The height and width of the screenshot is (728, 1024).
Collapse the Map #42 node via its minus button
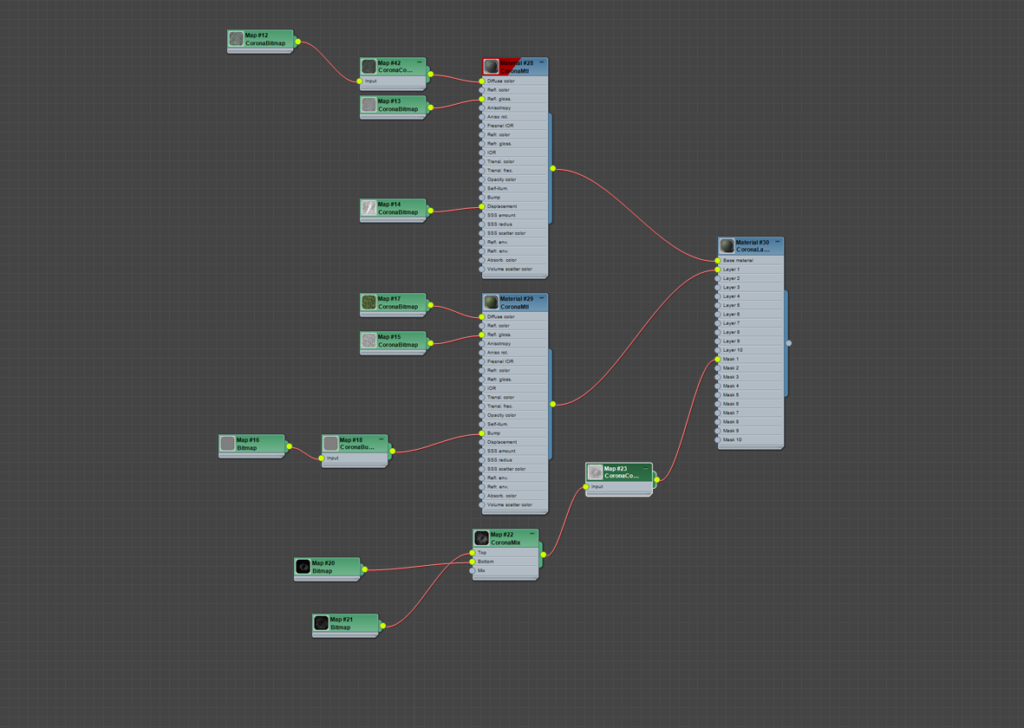(x=421, y=62)
